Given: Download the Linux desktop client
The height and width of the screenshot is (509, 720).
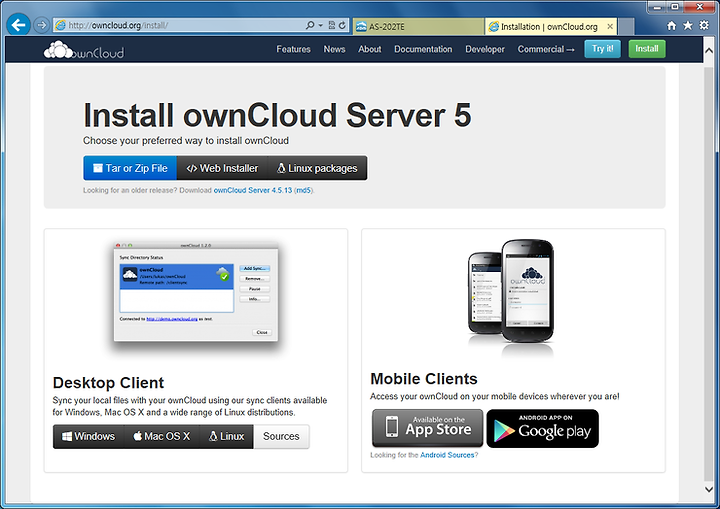Looking at the screenshot, I should [226, 436].
